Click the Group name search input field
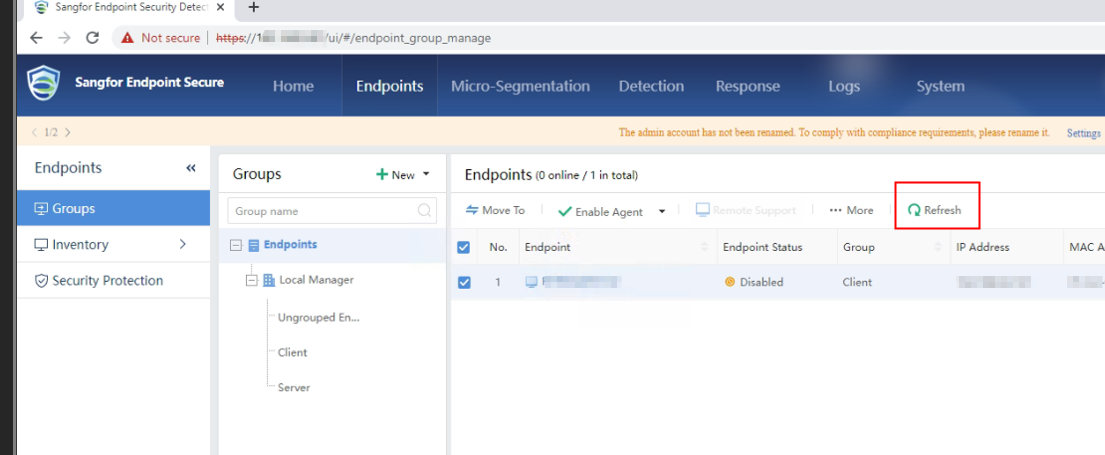Screen dimensions: 1105x455 point(320,211)
